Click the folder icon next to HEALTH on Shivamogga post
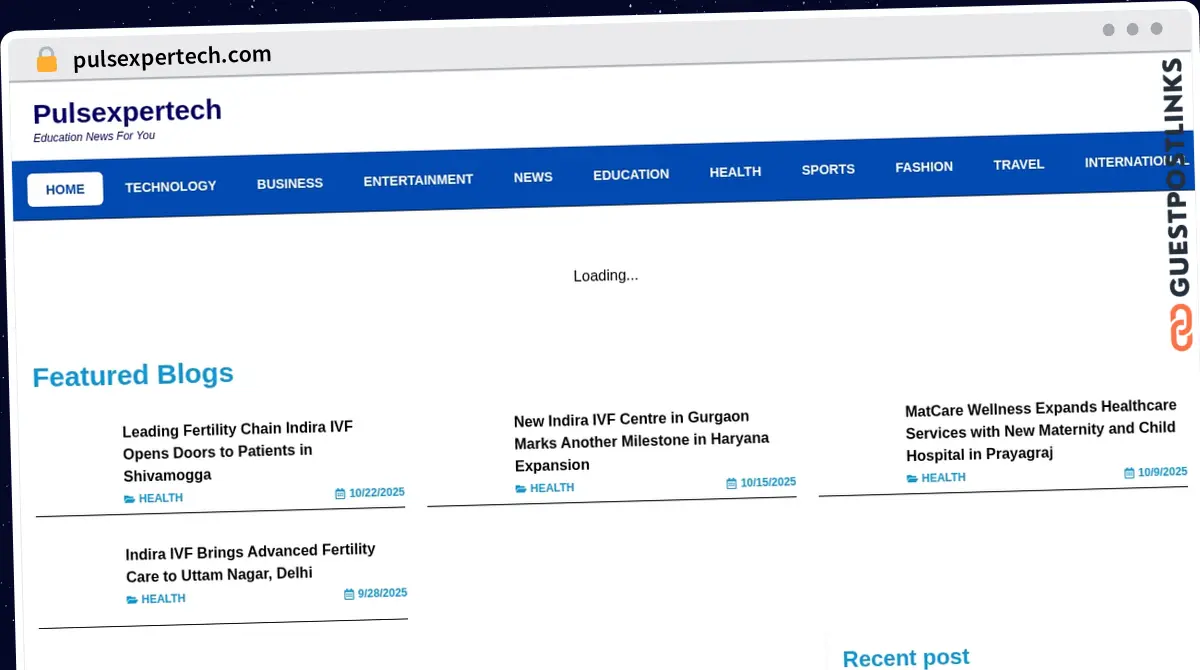The image size is (1200, 670). click(x=128, y=498)
